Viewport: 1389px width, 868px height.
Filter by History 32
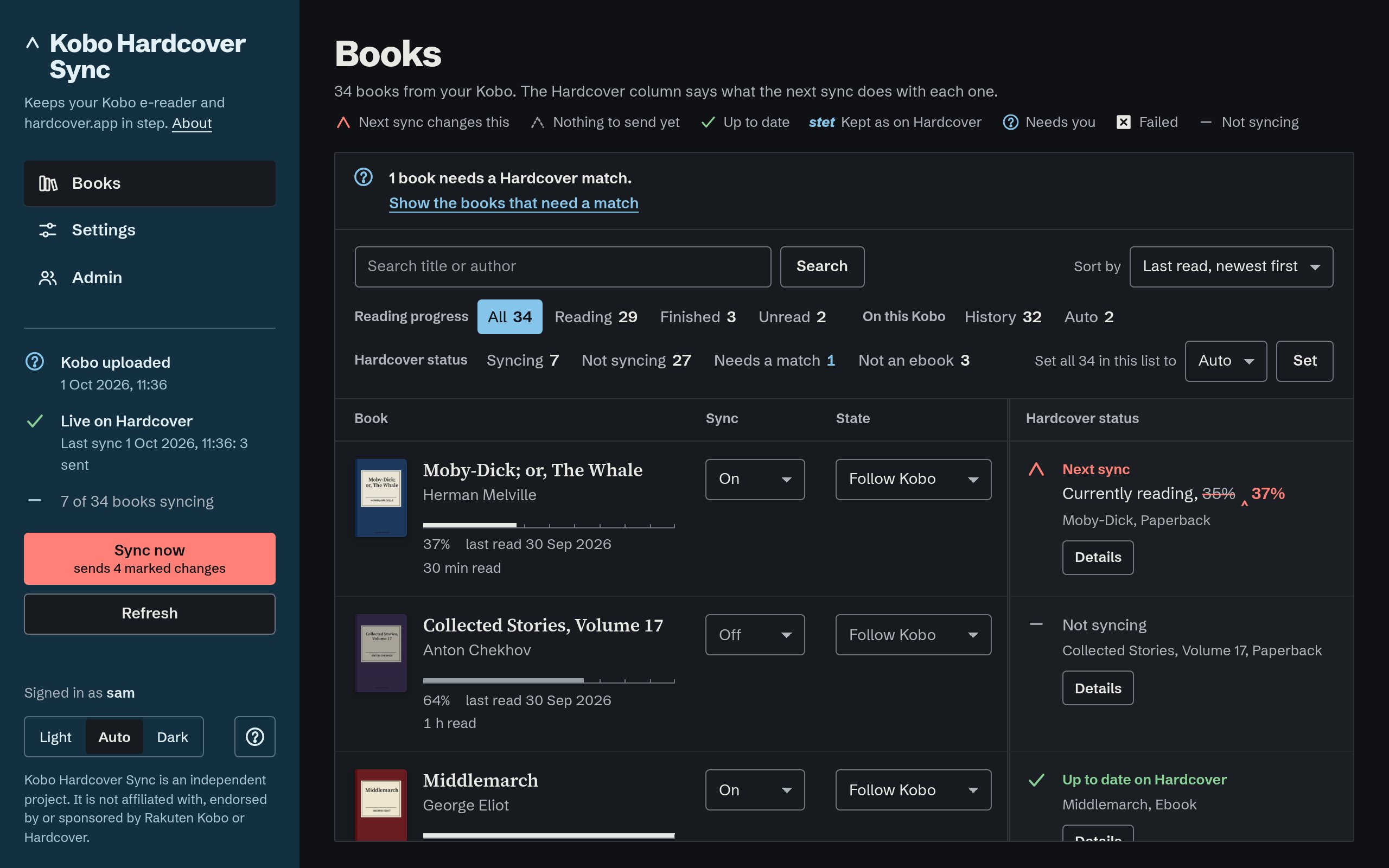pyautogui.click(x=1003, y=317)
